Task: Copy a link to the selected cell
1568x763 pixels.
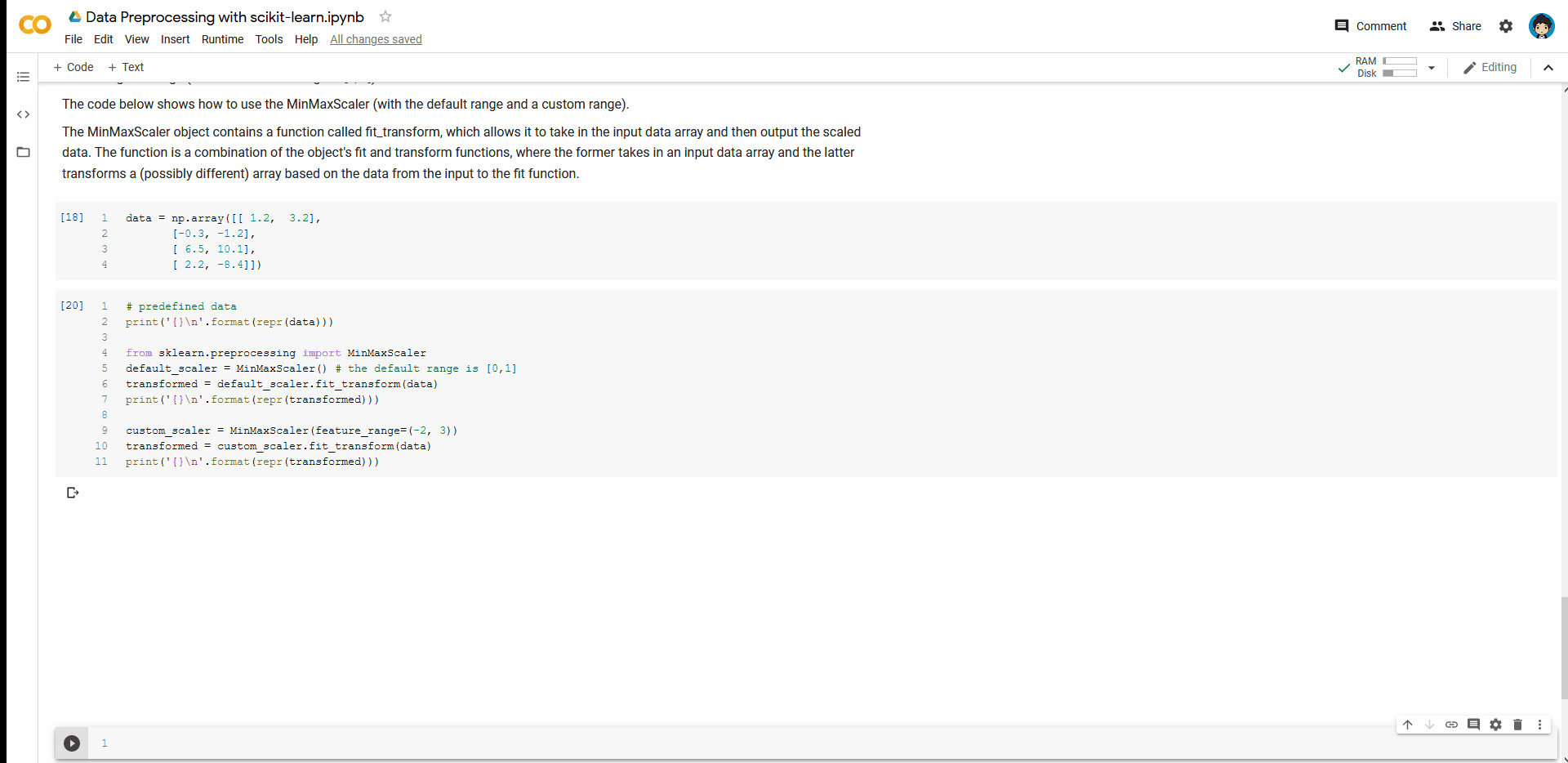Action: (x=1452, y=725)
